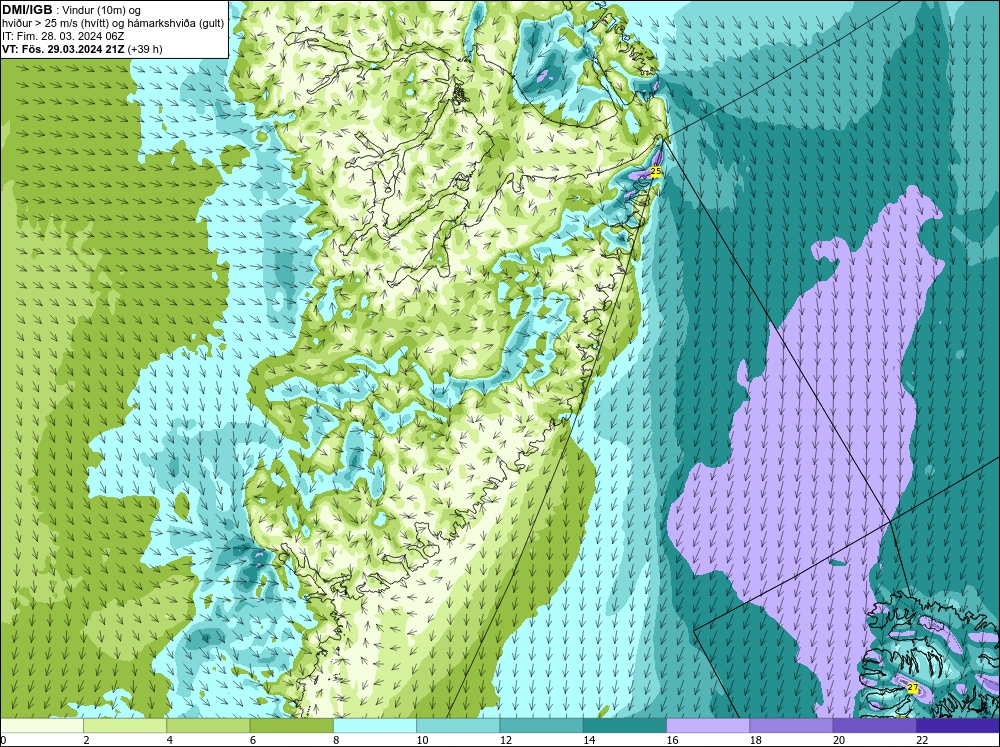This screenshot has height=747, width=1000.
Task: Select the 18–20 m/s purple swatch
Action: (791, 725)
